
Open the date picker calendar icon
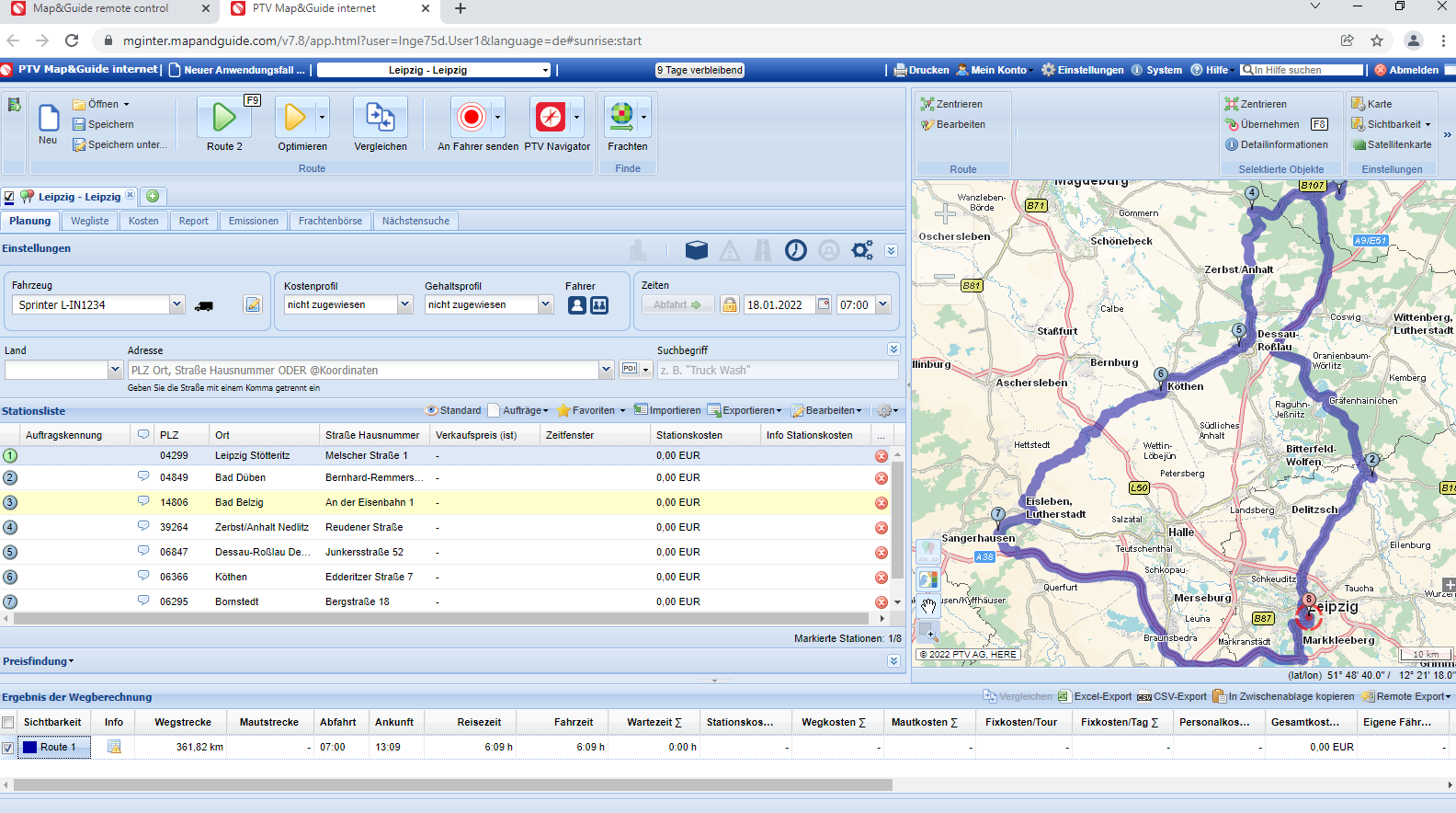[824, 304]
